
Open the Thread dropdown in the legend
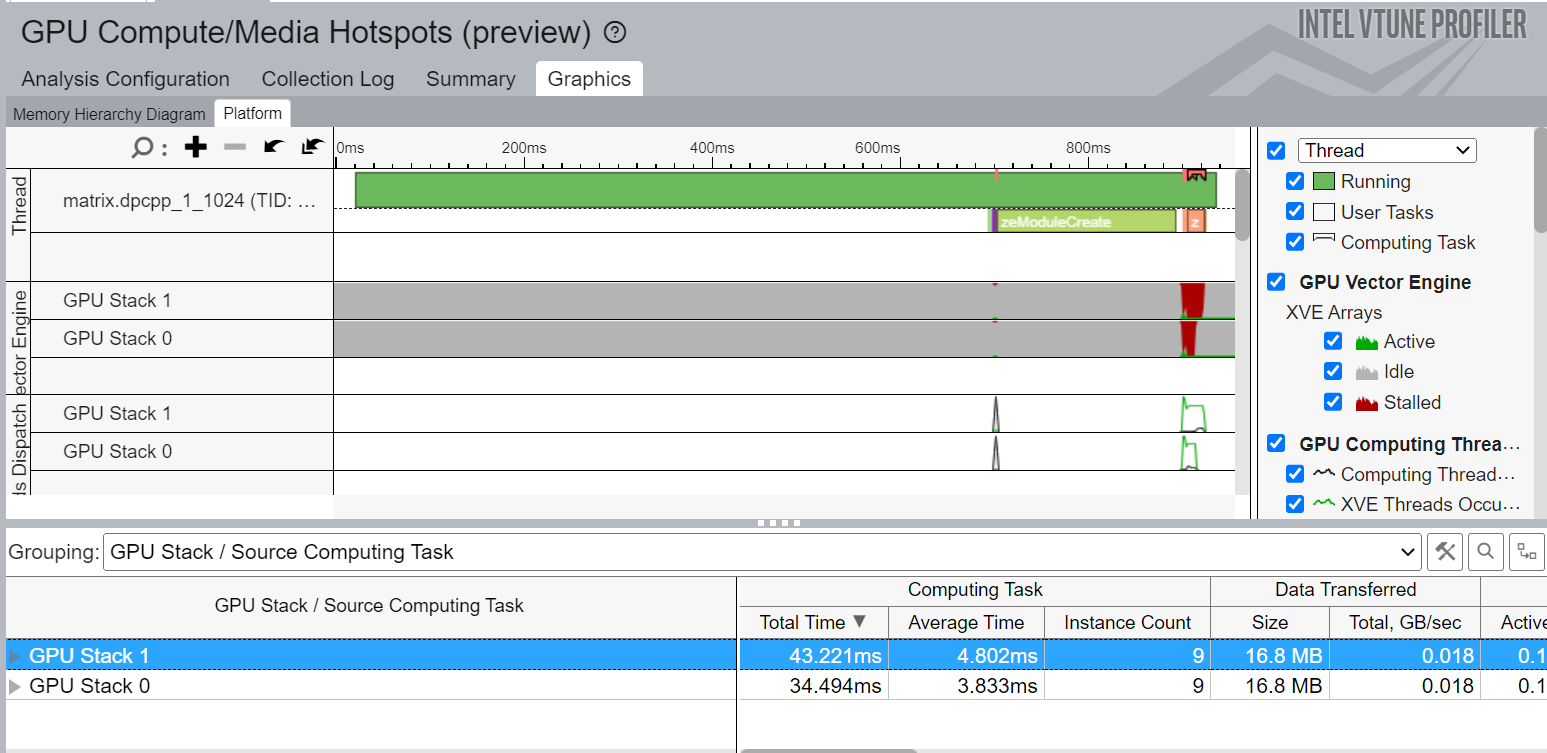(x=1387, y=150)
